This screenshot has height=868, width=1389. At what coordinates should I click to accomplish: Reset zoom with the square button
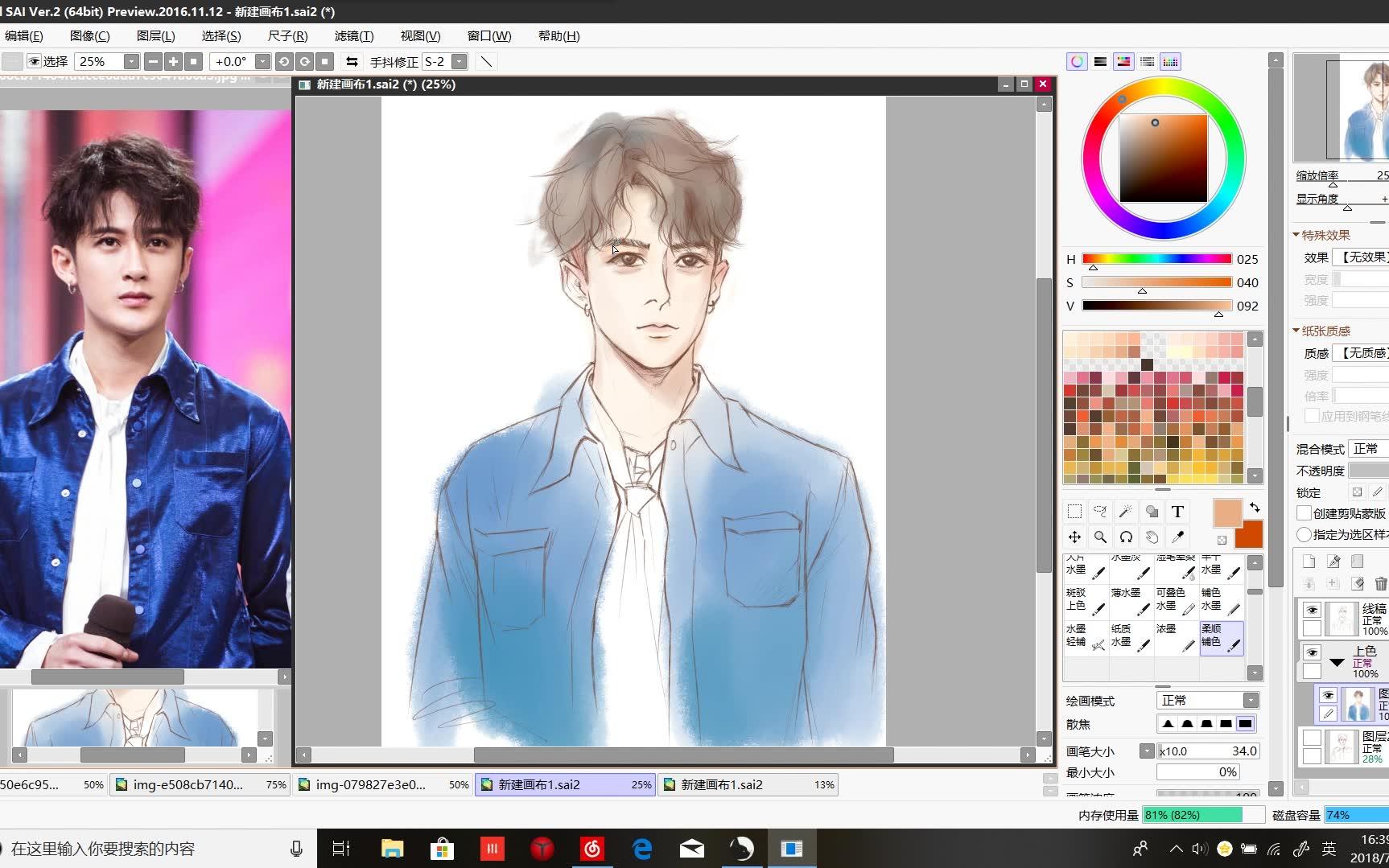pyautogui.click(x=193, y=61)
